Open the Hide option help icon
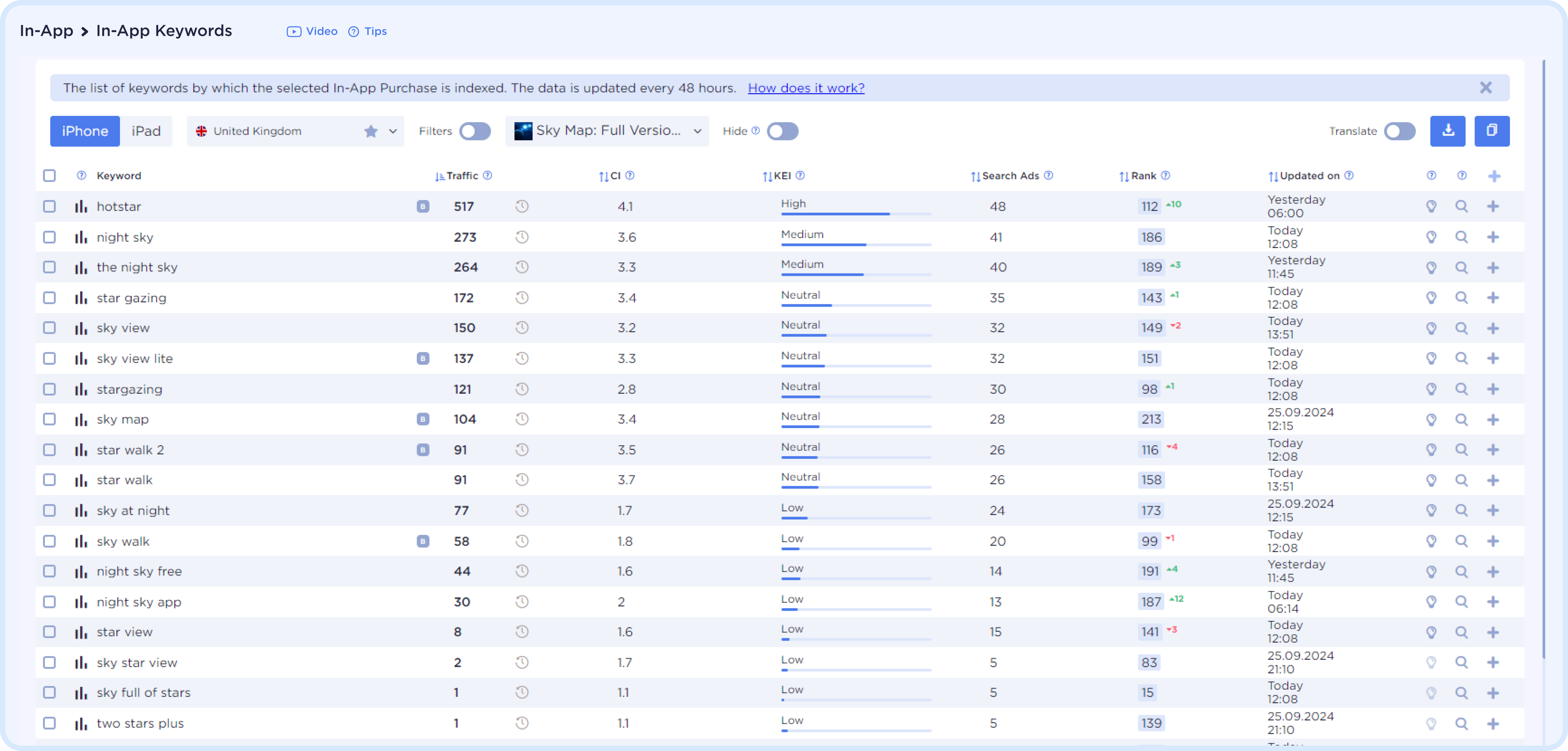 click(755, 130)
